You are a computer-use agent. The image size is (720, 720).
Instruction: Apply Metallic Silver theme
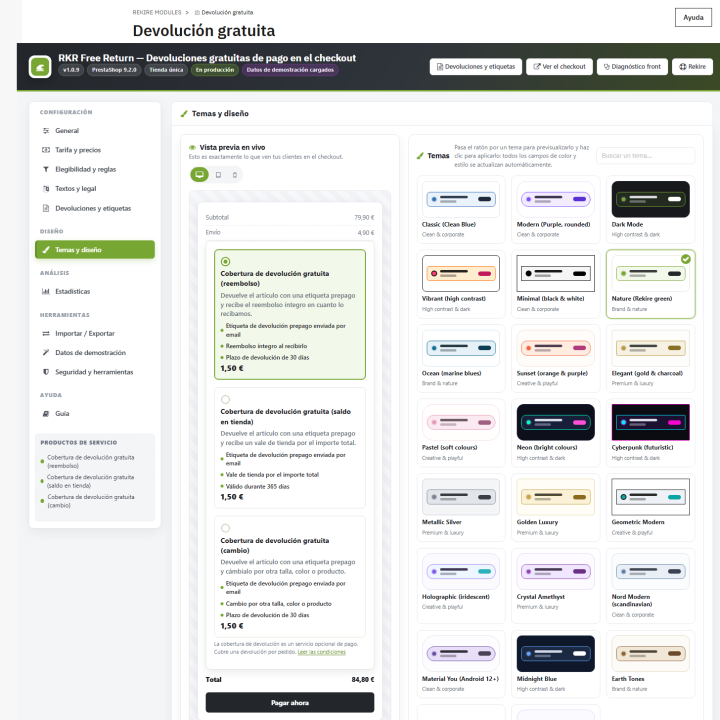coord(461,508)
